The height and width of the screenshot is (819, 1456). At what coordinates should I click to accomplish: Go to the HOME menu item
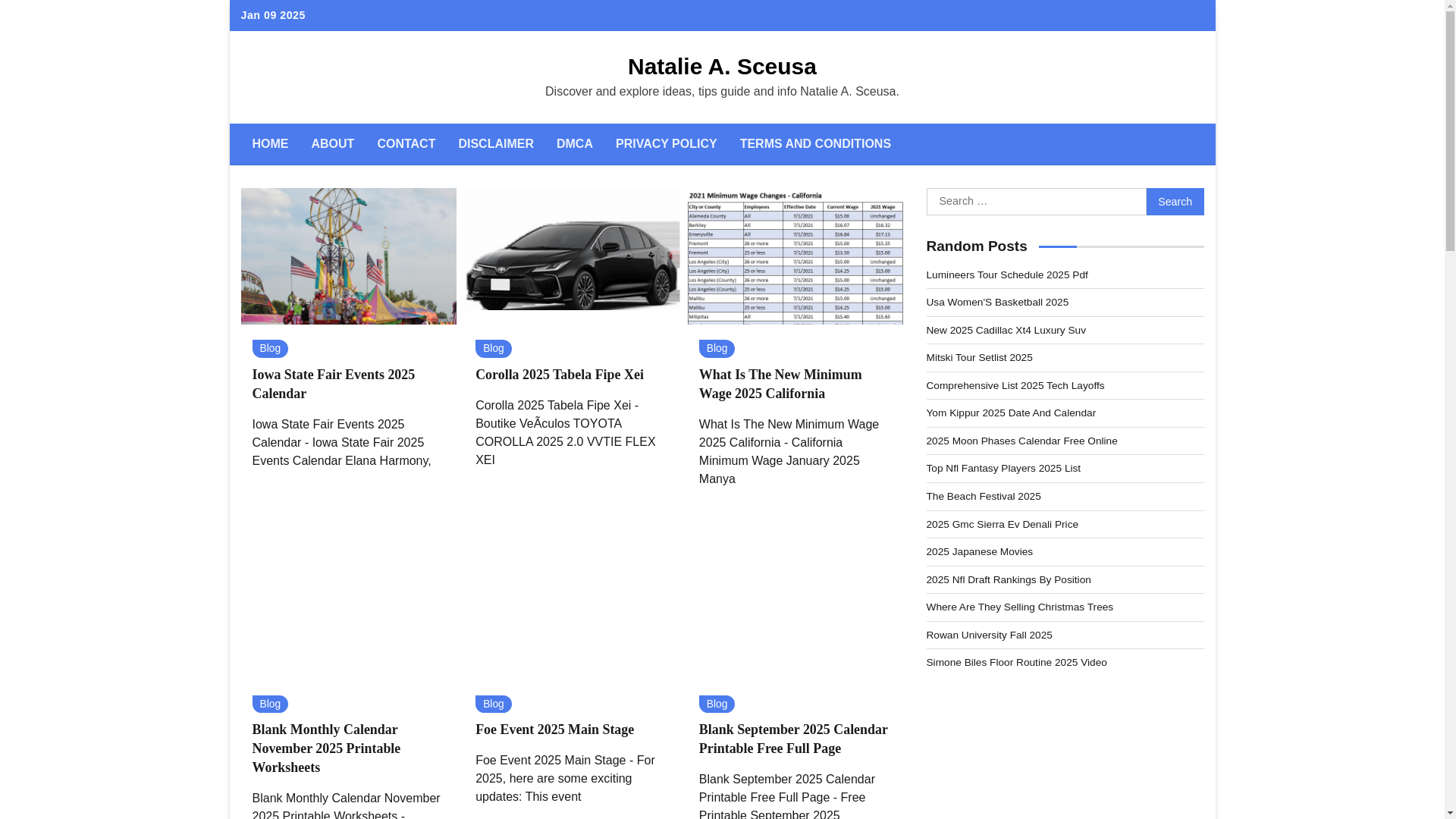pyautogui.click(x=270, y=144)
